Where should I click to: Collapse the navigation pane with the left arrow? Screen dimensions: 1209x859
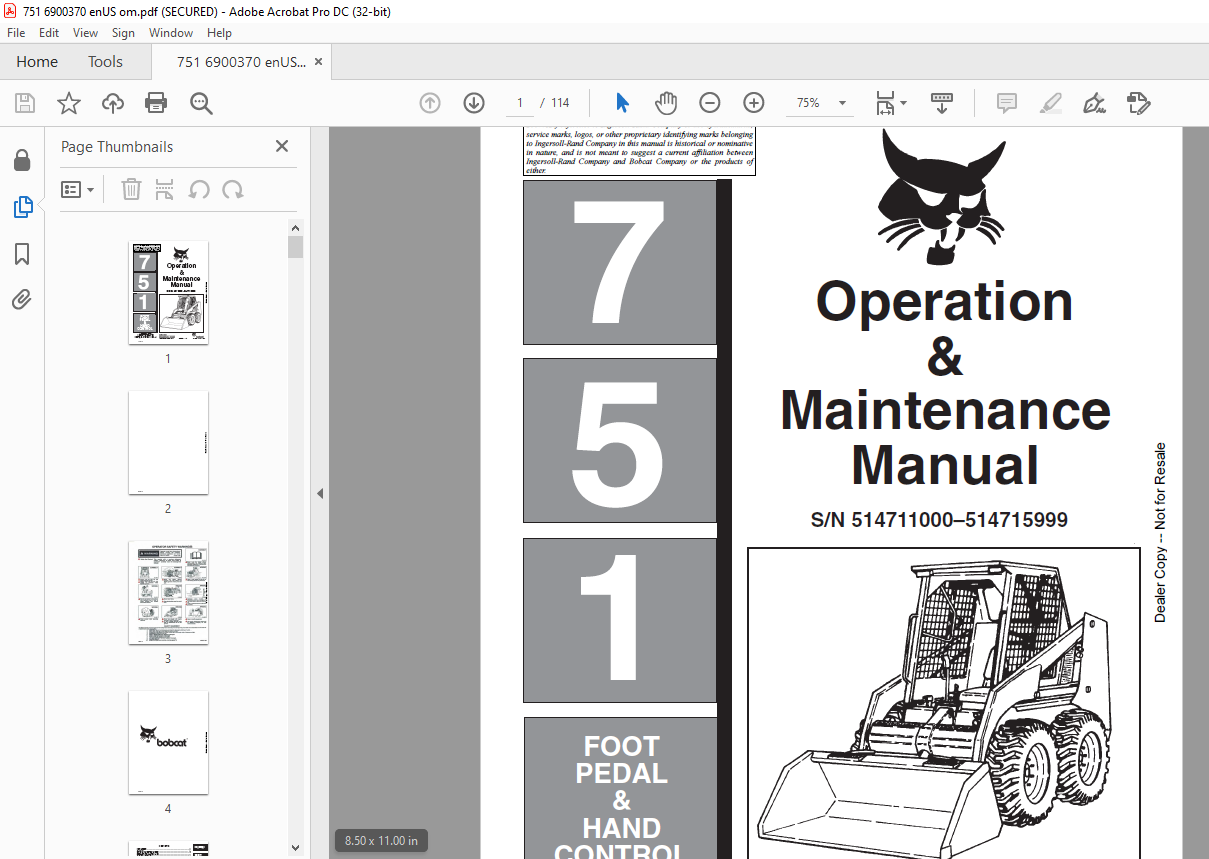click(320, 493)
